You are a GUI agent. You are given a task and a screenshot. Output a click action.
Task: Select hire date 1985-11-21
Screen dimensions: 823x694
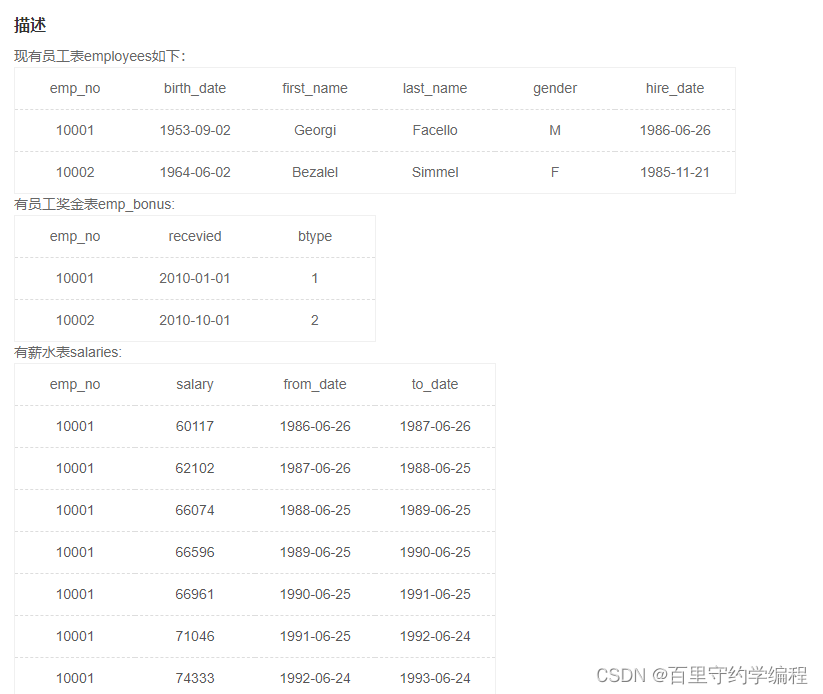675,172
